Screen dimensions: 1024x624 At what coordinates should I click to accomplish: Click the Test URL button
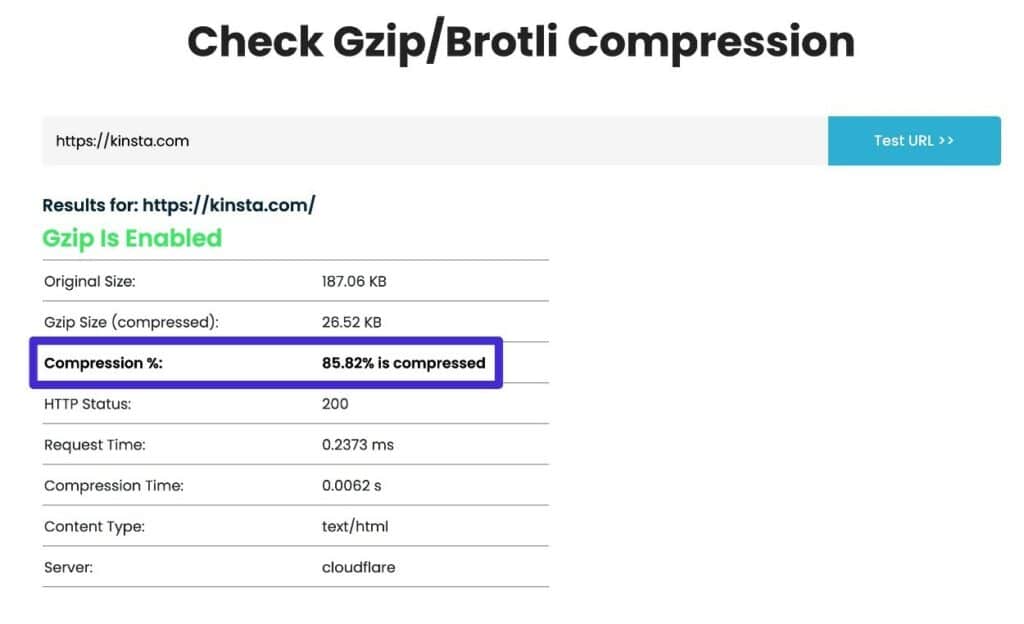click(913, 140)
